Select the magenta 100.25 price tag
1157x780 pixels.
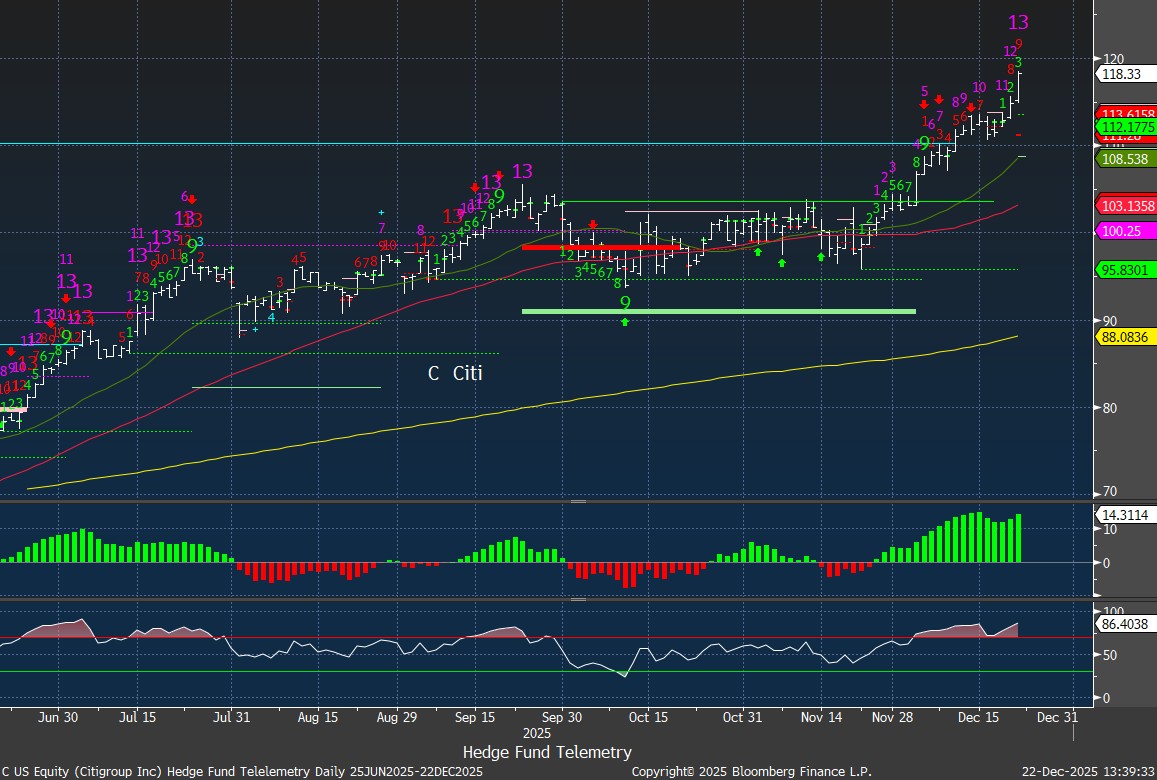(1124, 230)
